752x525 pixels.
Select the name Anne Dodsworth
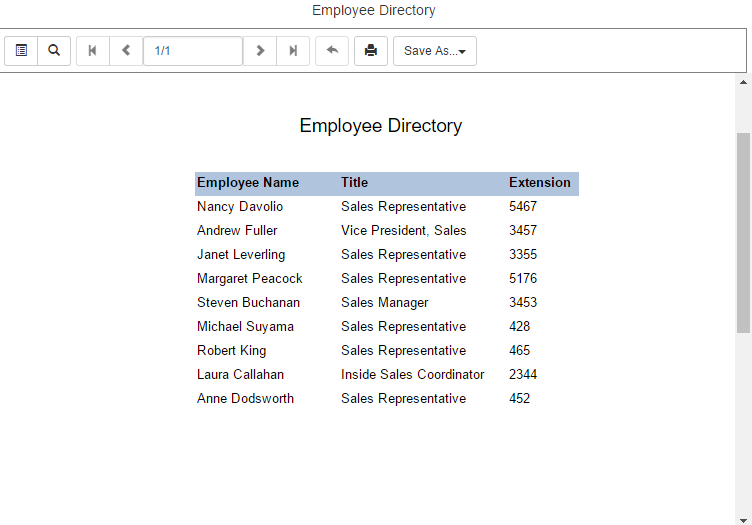[x=245, y=398]
